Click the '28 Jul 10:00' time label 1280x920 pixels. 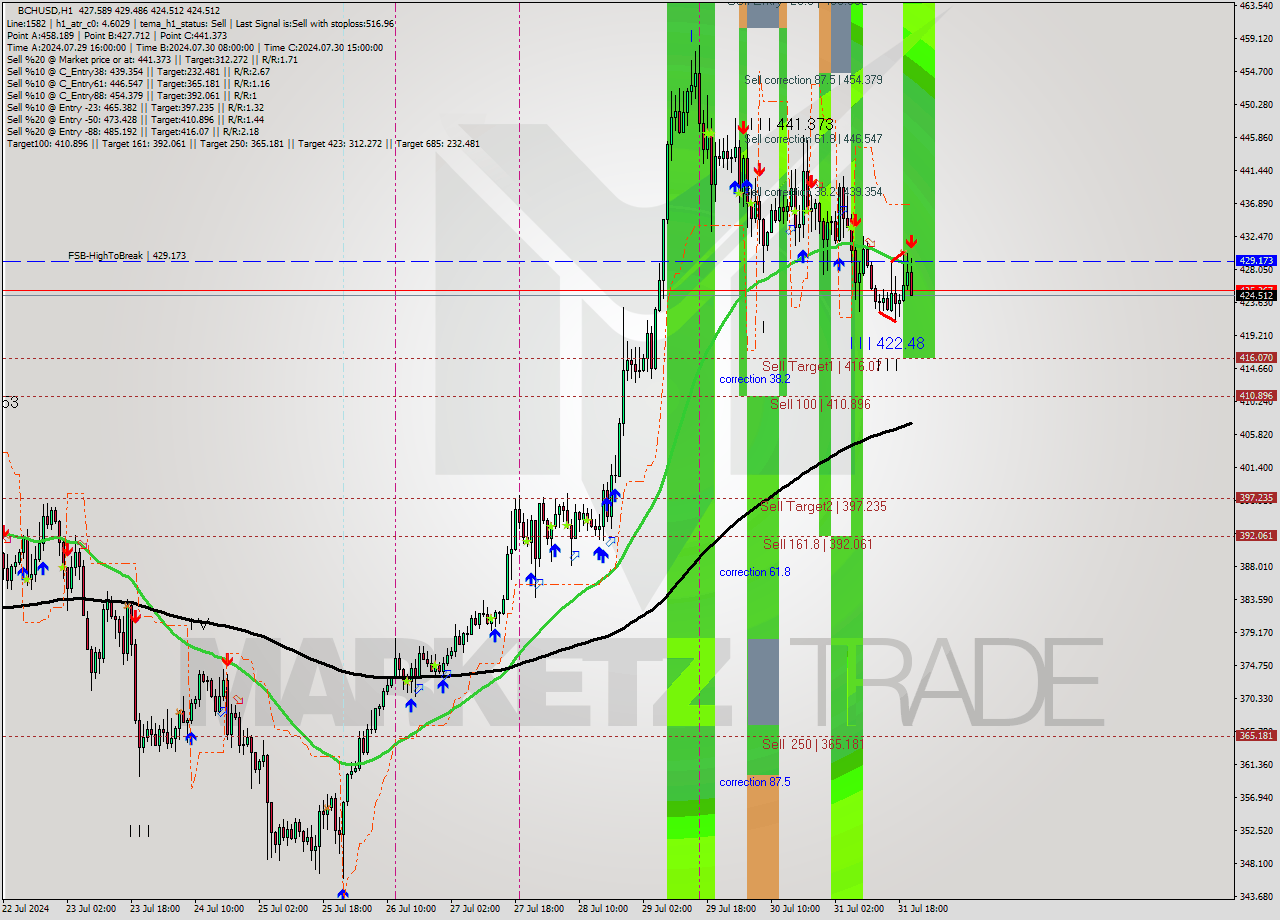pyautogui.click(x=603, y=909)
